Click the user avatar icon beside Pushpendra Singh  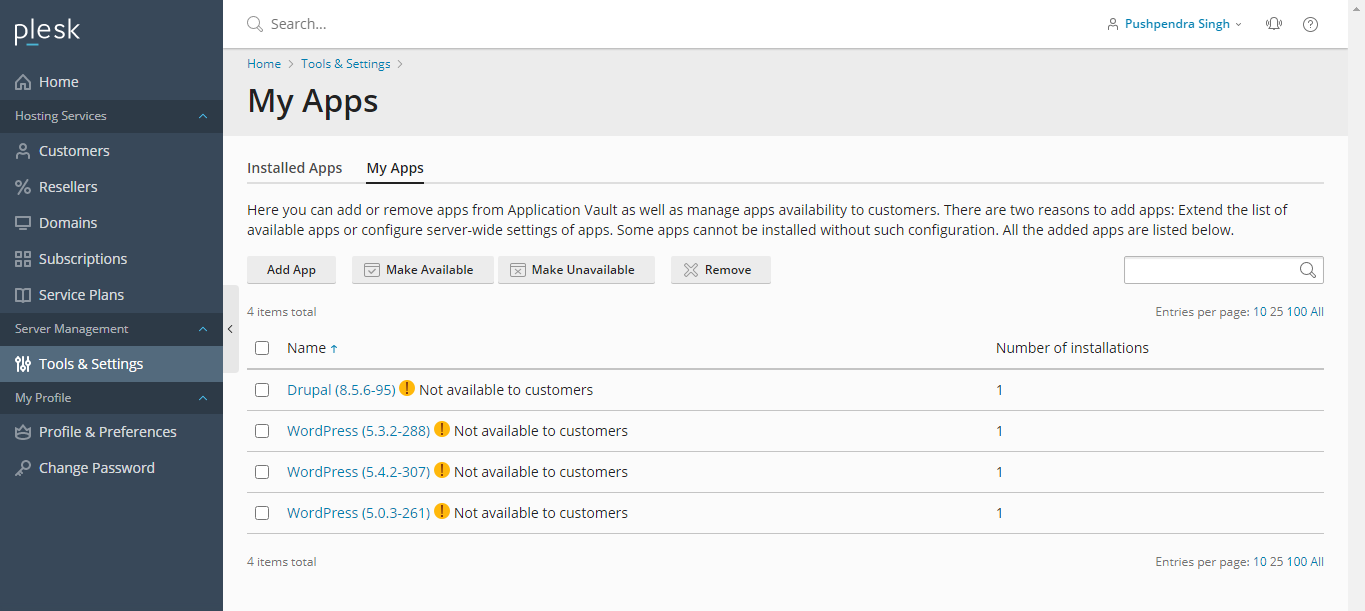1113,24
